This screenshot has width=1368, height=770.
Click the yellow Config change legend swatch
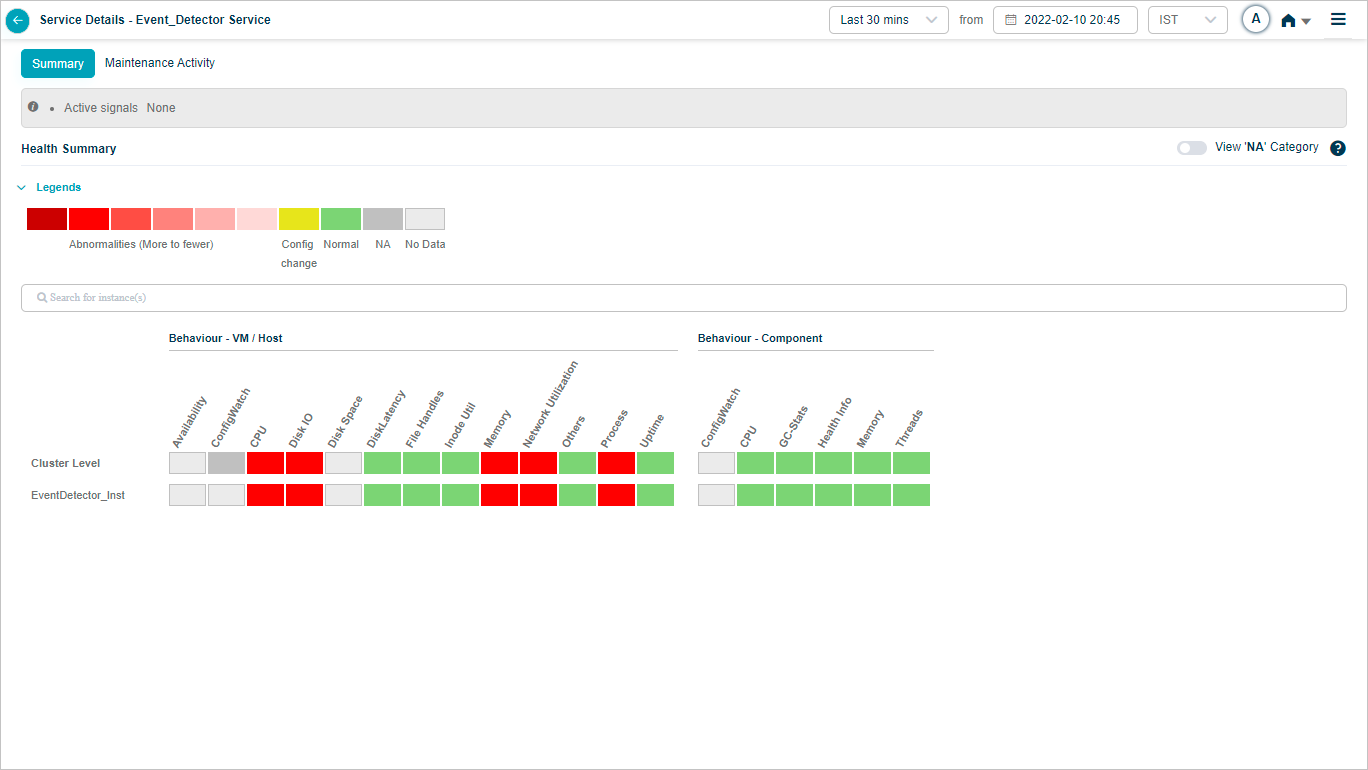coord(299,219)
